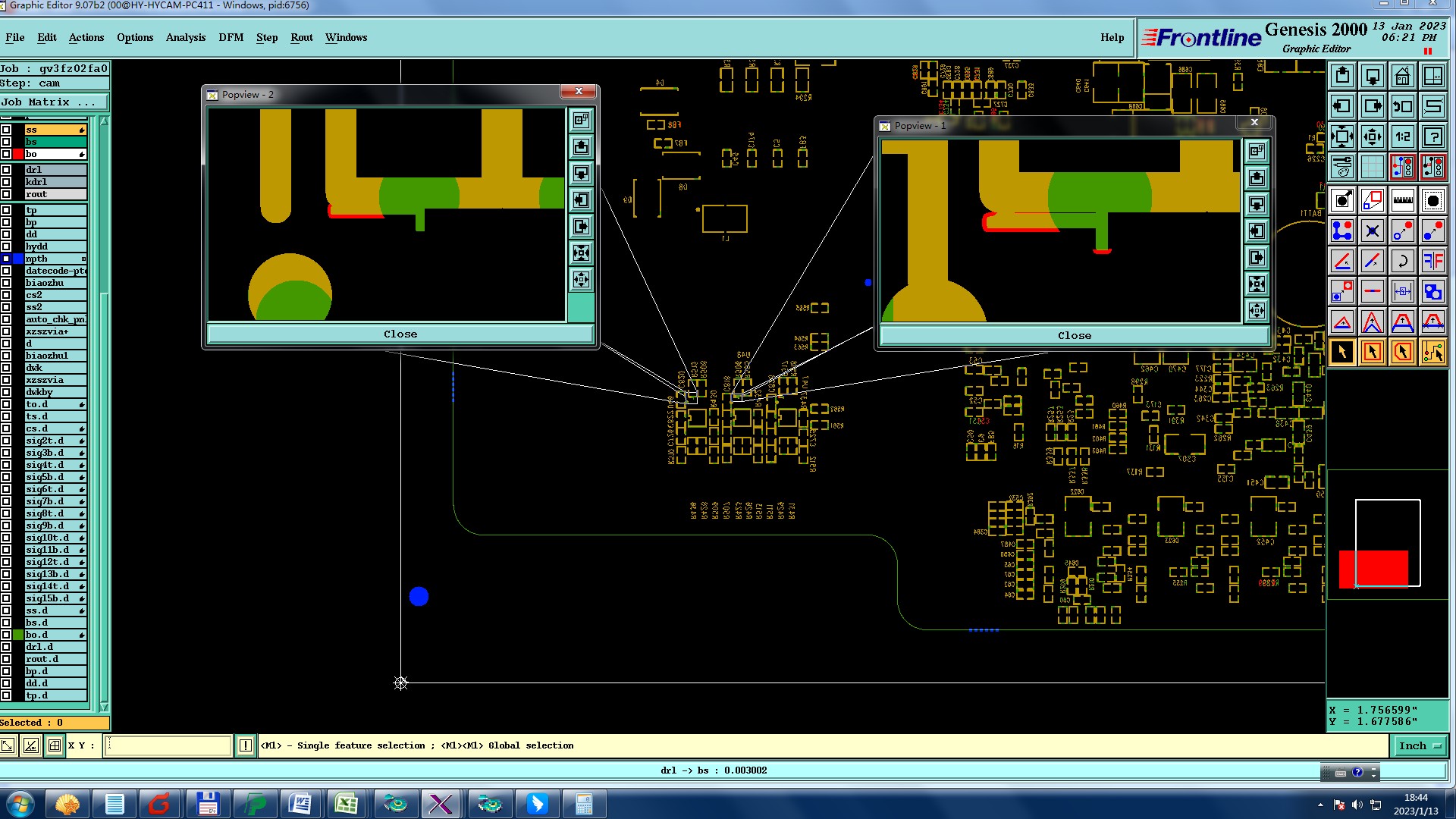Toggle the checkbox for layer biaozhu
This screenshot has height=819, width=1456.
[x=6, y=283]
